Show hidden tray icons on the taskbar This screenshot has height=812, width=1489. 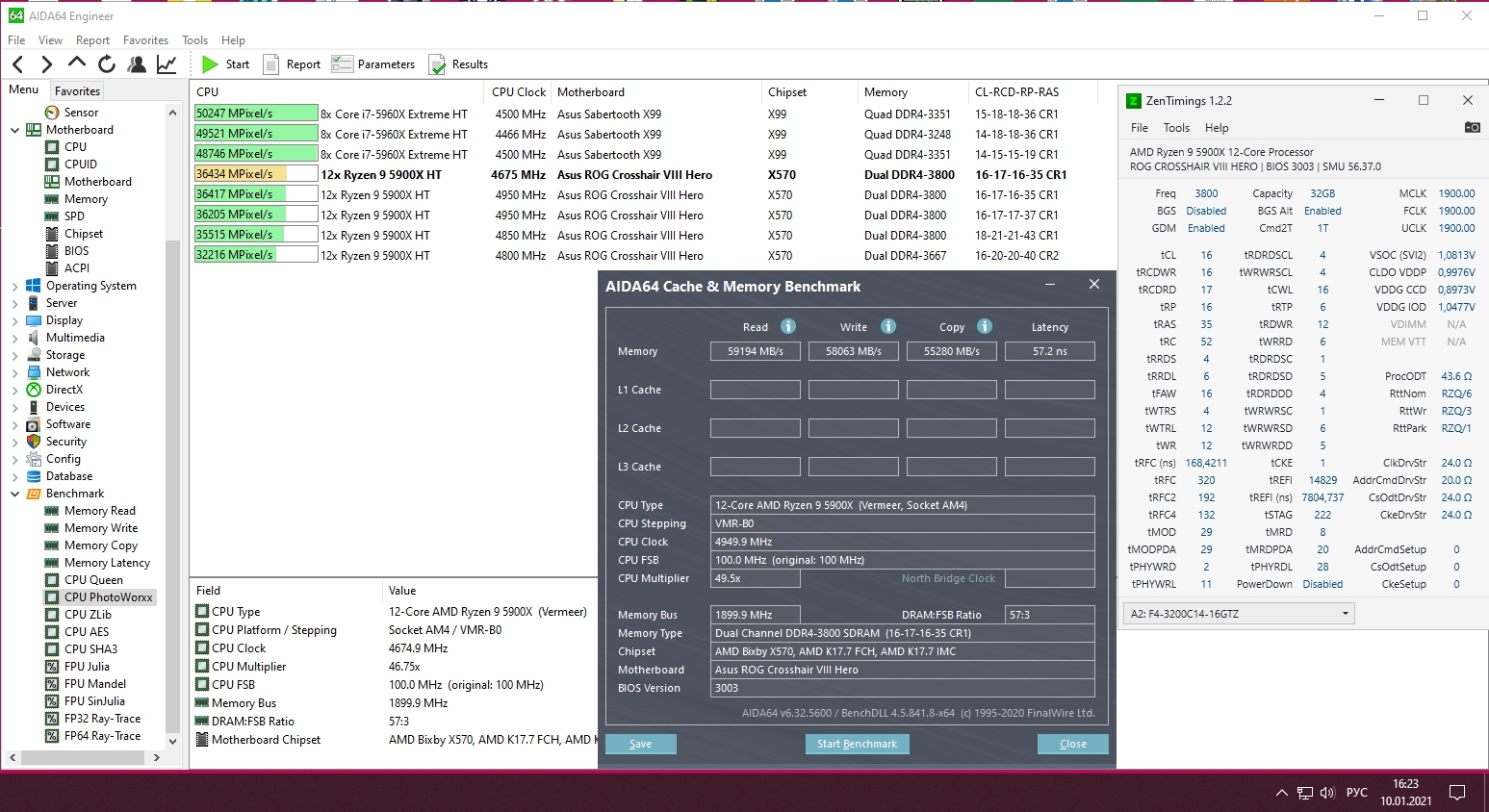tap(1281, 793)
